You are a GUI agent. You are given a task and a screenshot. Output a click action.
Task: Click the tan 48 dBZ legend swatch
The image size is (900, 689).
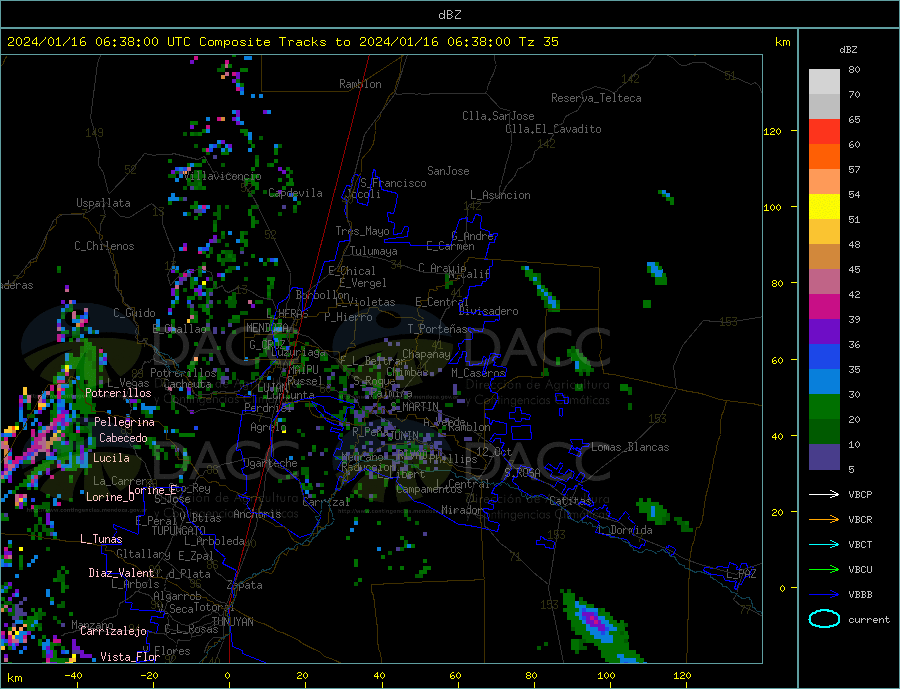point(824,257)
